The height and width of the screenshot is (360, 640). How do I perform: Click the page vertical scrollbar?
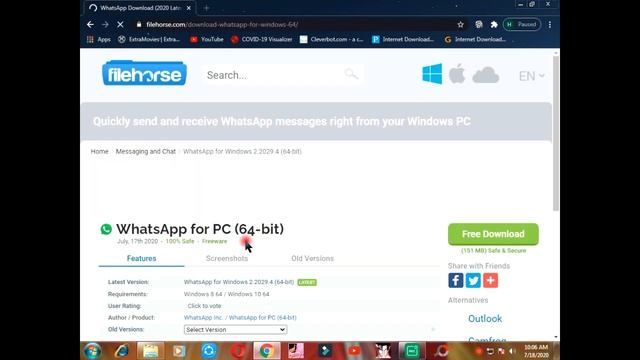[556, 134]
